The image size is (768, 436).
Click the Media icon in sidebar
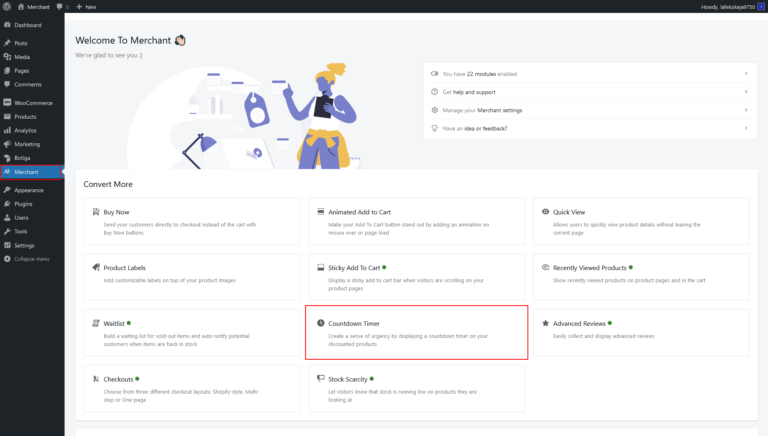[7, 57]
